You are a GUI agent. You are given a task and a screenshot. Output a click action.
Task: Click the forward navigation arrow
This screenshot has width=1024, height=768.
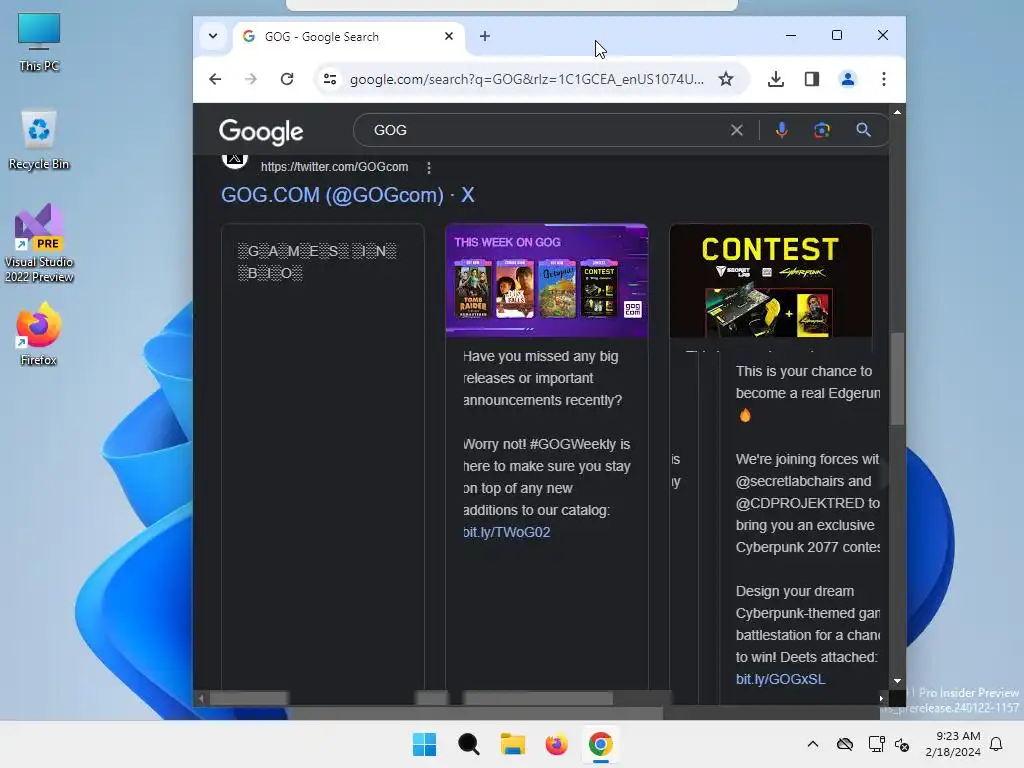(251, 79)
